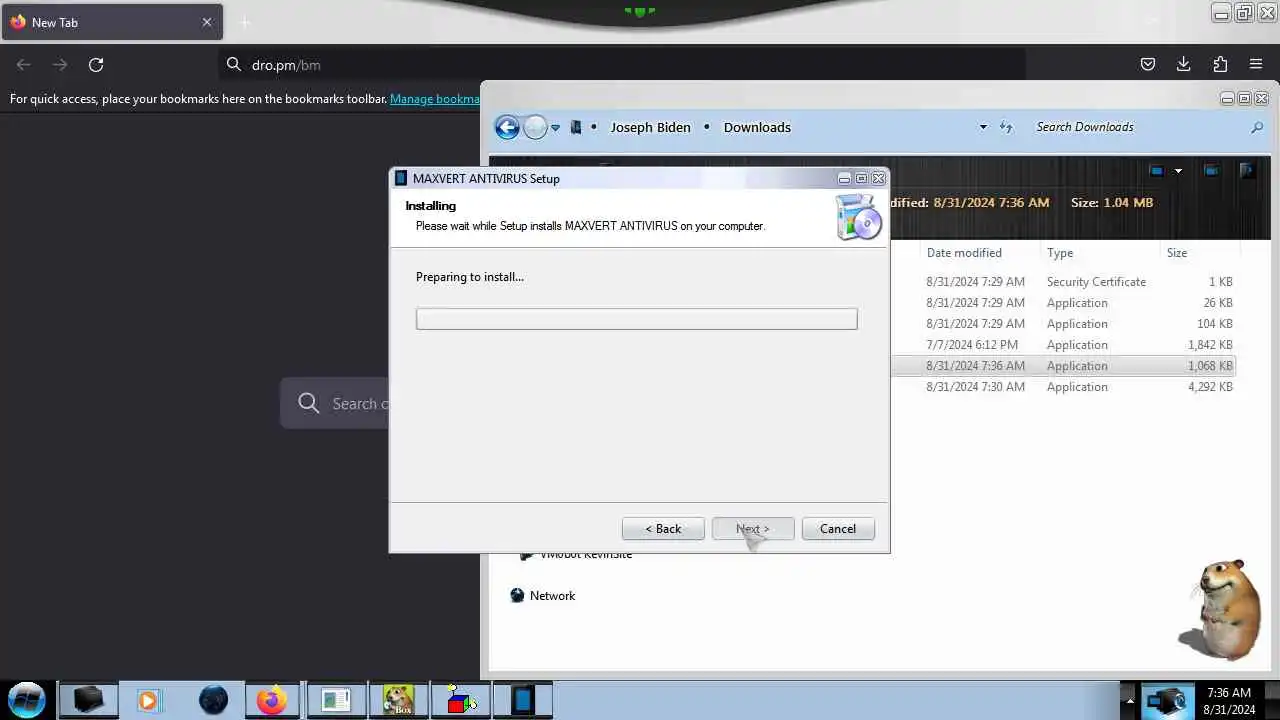
Task: Open the hamster Box taskbar icon
Action: coord(398,700)
